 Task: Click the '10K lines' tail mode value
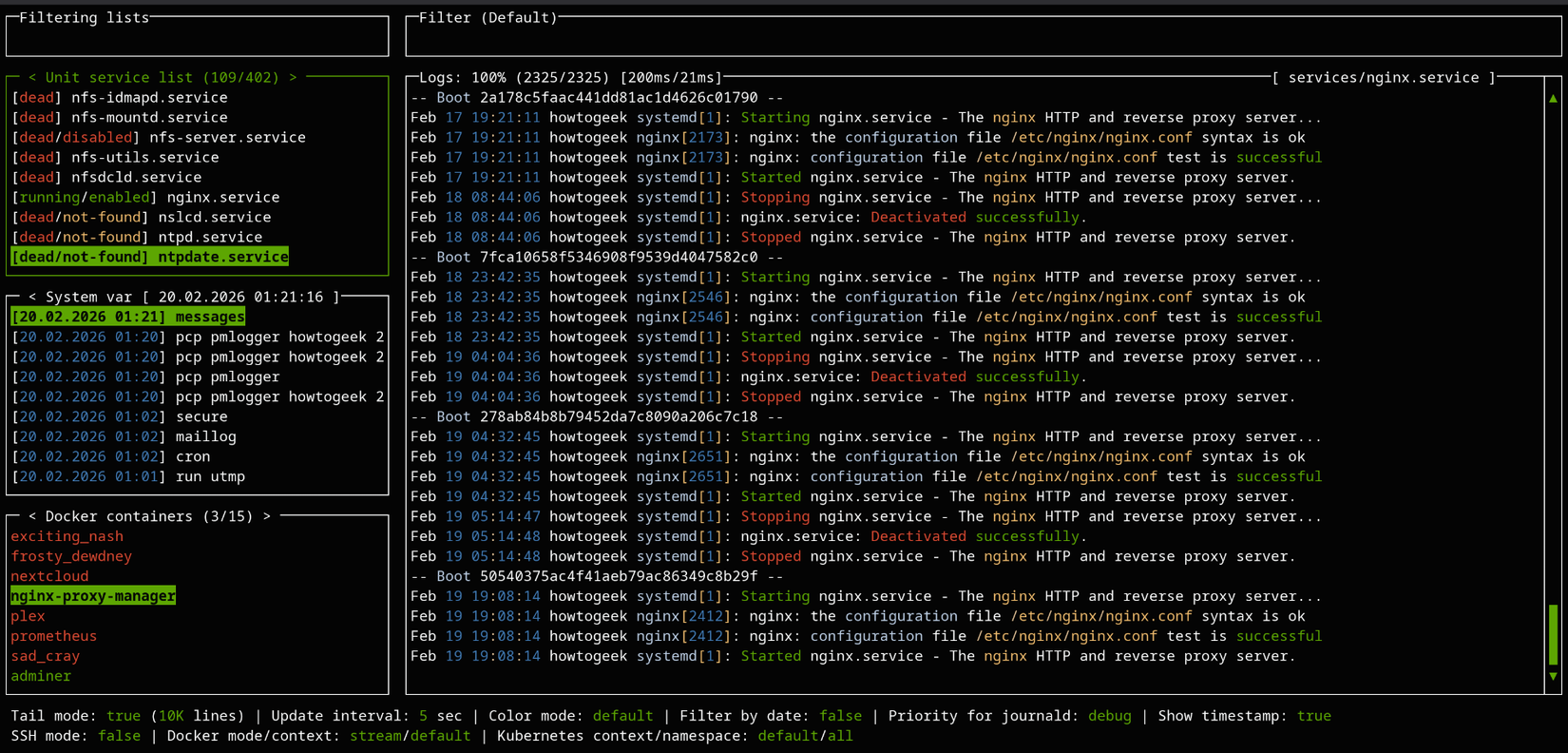click(198, 717)
